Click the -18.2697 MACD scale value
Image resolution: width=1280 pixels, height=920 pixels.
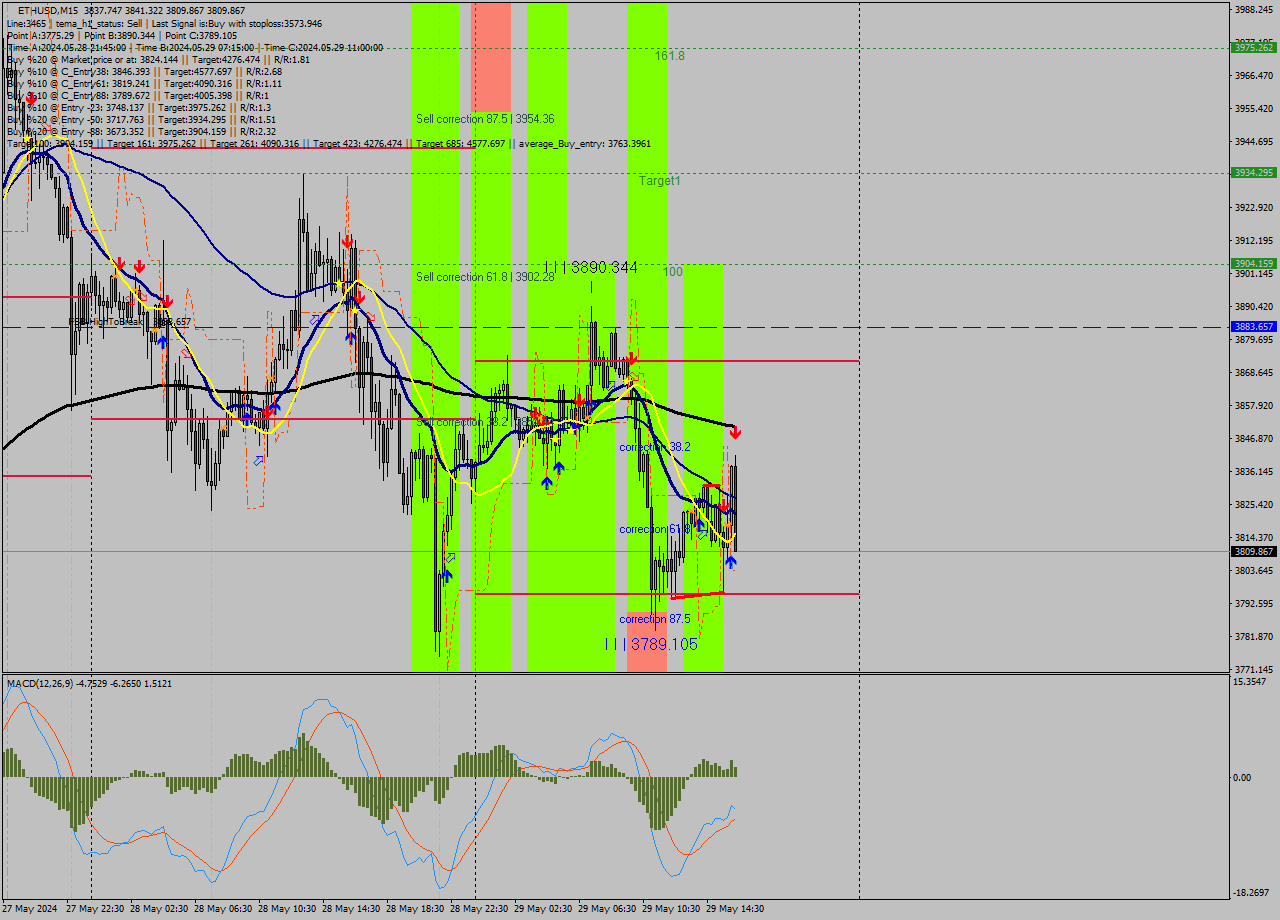(1252, 893)
